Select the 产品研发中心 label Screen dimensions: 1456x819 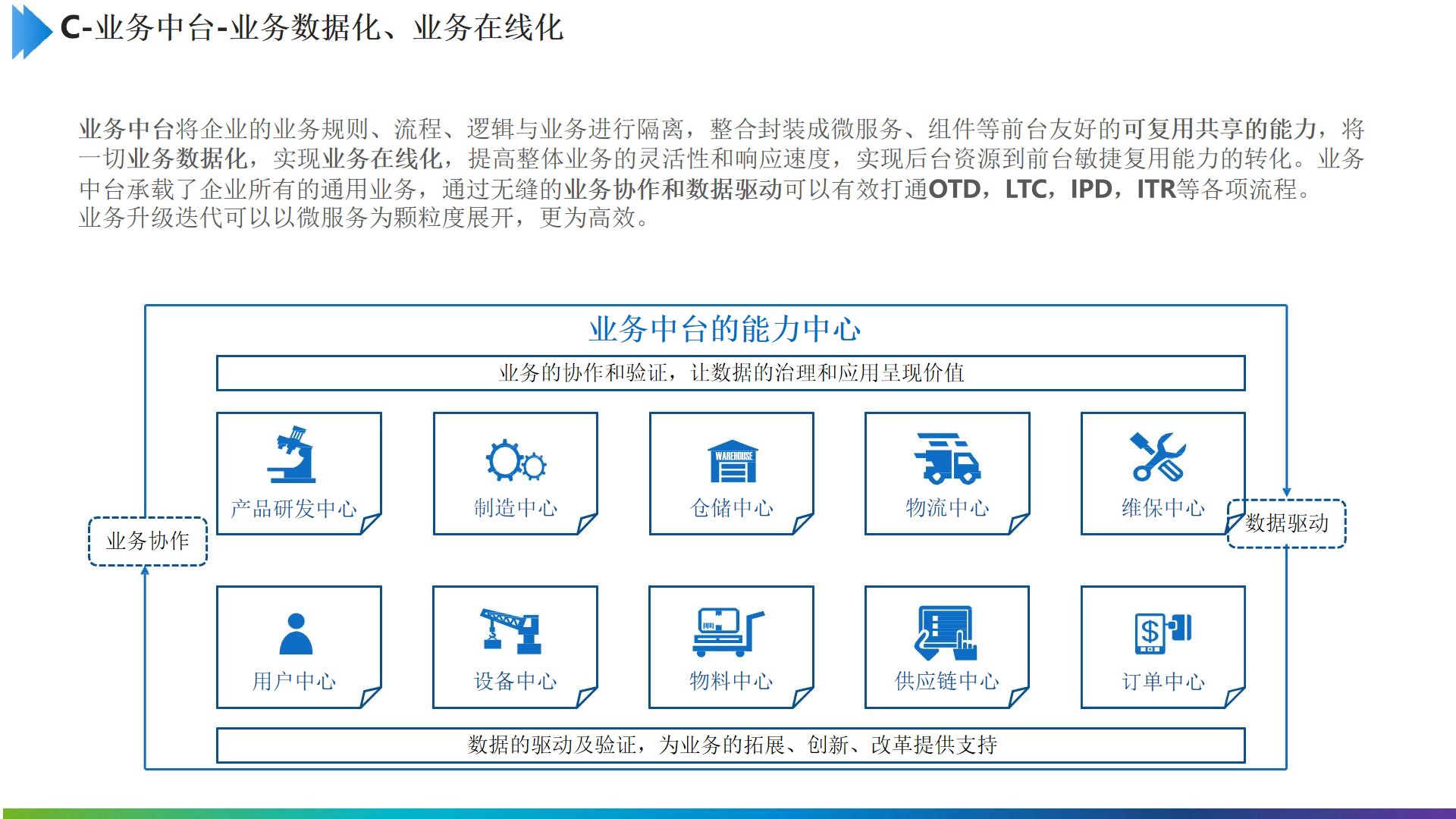click(x=293, y=509)
